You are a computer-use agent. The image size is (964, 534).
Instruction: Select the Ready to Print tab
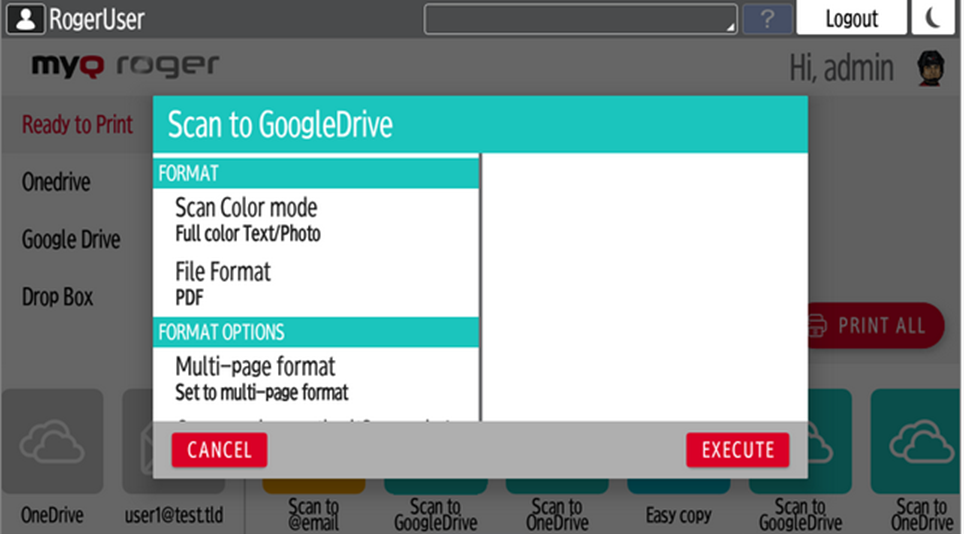[x=77, y=125]
